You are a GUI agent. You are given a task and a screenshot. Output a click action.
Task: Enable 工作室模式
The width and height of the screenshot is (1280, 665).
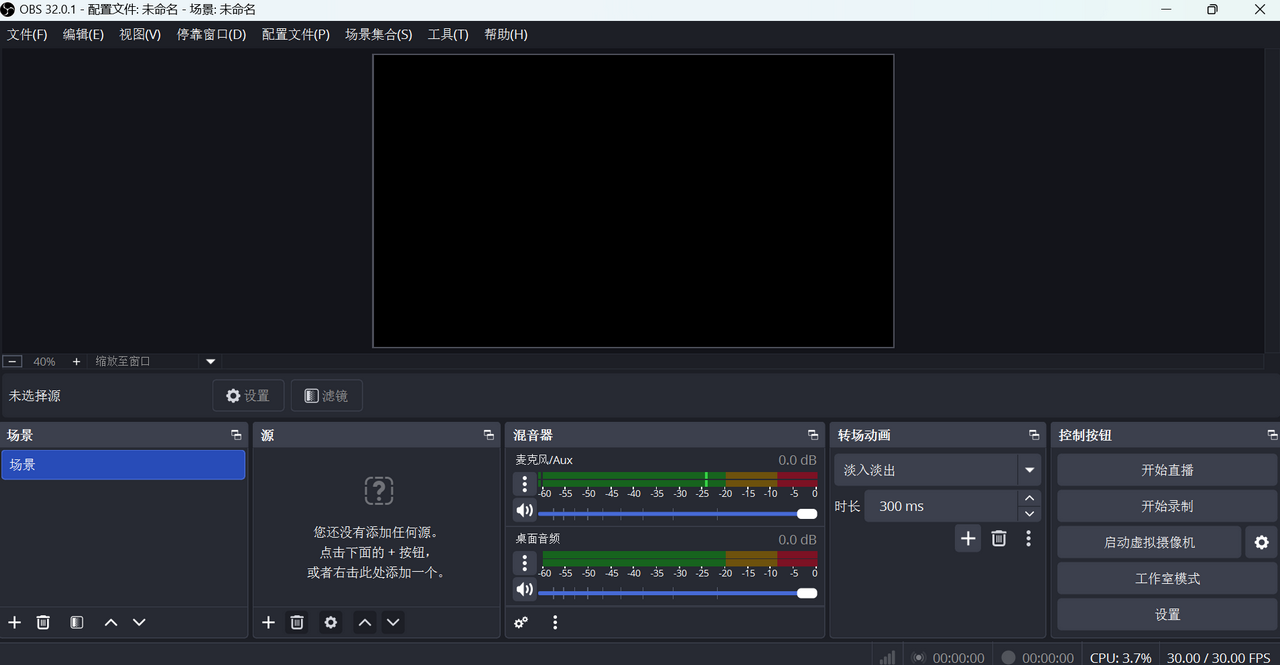1166,578
